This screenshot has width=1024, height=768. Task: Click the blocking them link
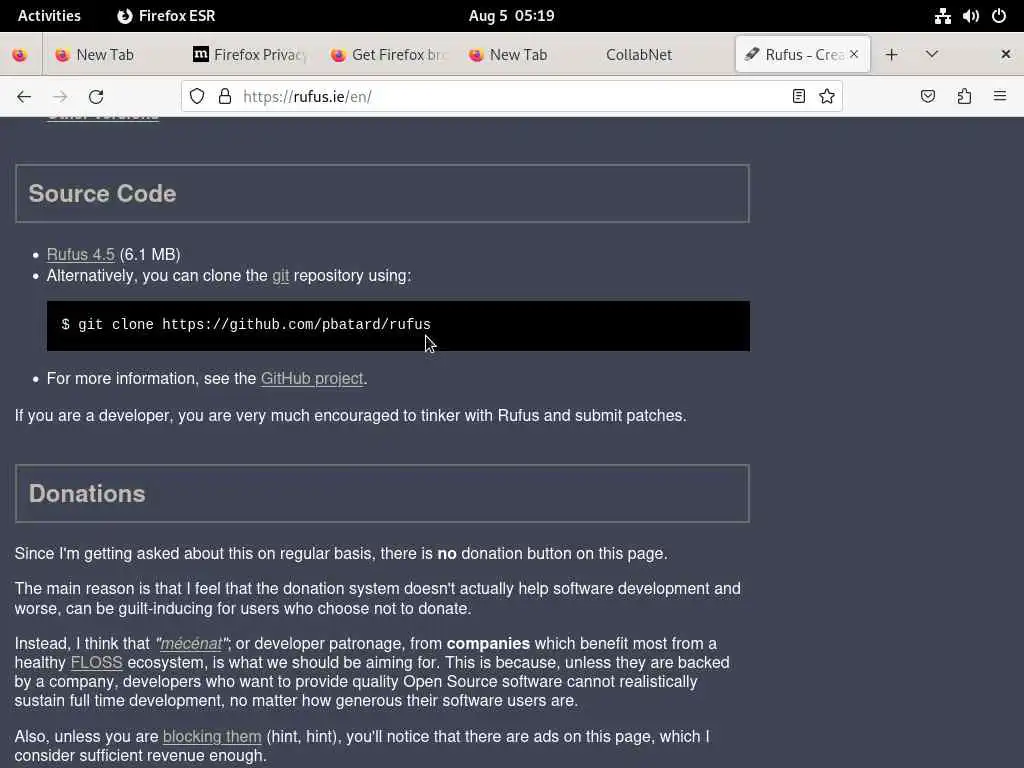point(212,737)
